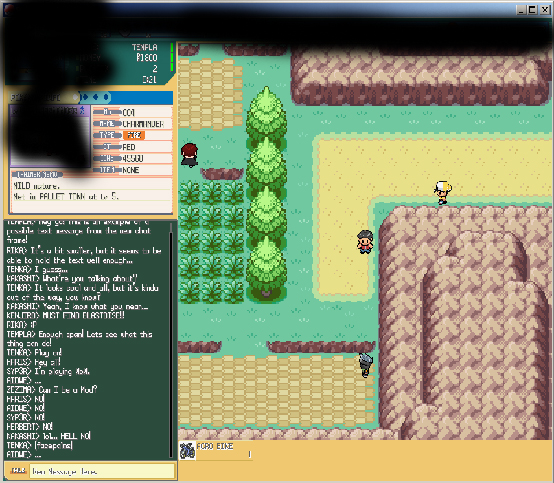The height and width of the screenshot is (483, 554).
Task: Click the red-haired character sprite near the grass
Action: (x=189, y=155)
